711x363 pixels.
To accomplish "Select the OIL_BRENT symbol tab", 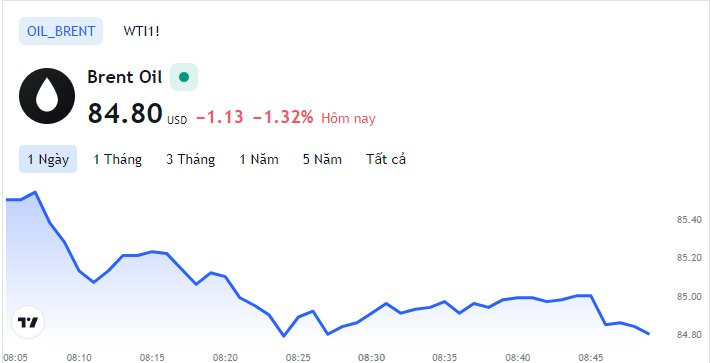I will [x=61, y=31].
